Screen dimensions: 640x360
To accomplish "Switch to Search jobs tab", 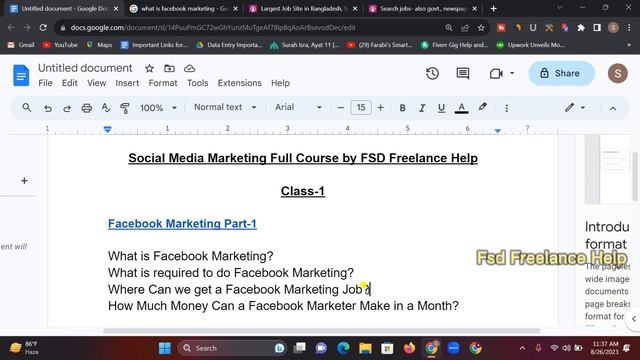I will tap(422, 9).
